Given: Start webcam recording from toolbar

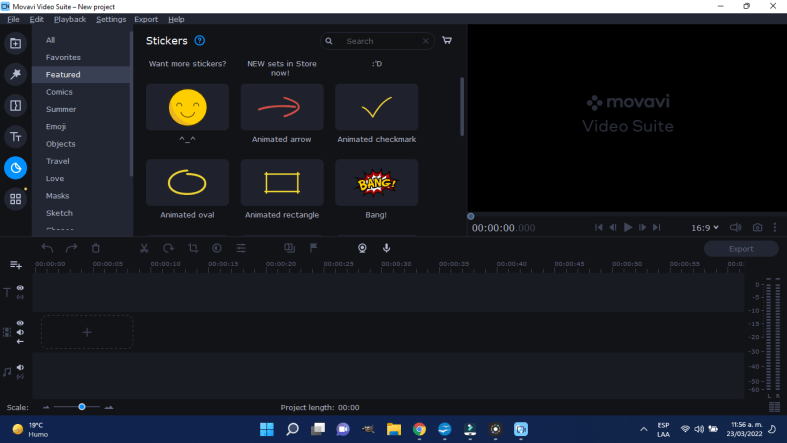Looking at the screenshot, I should [x=362, y=248].
